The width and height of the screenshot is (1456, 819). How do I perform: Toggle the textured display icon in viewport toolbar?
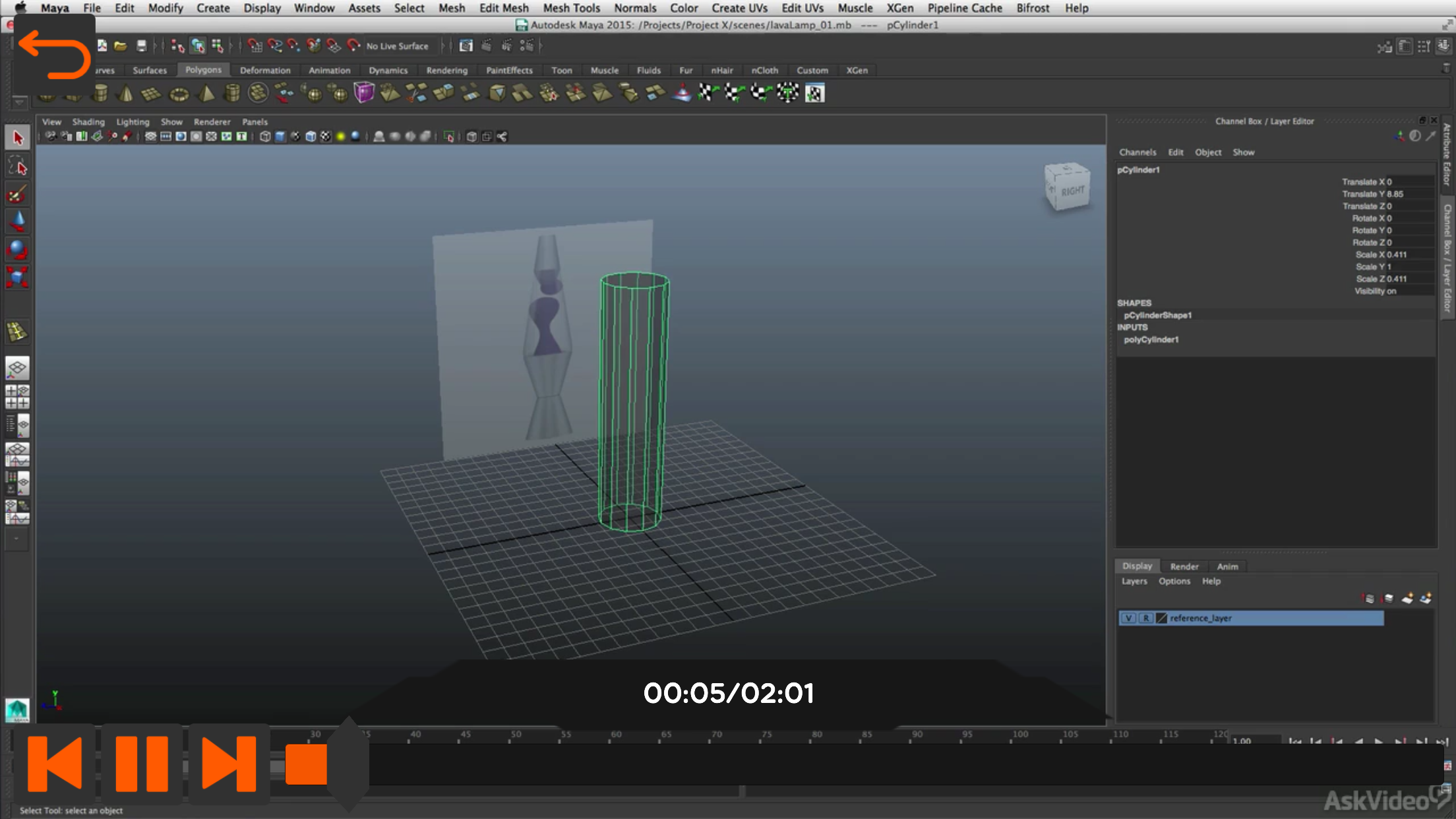(x=326, y=136)
